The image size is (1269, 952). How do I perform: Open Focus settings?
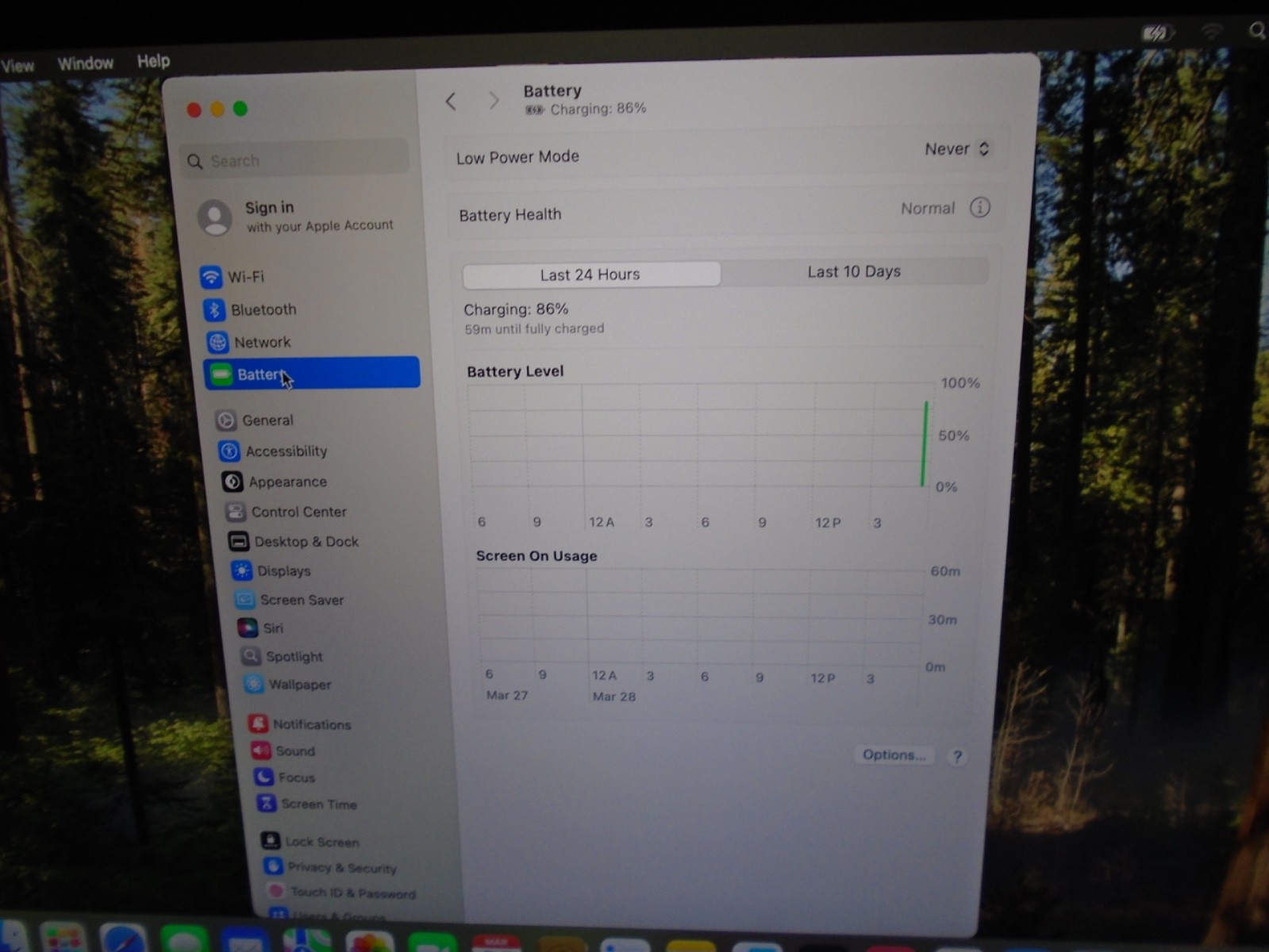tap(284, 777)
